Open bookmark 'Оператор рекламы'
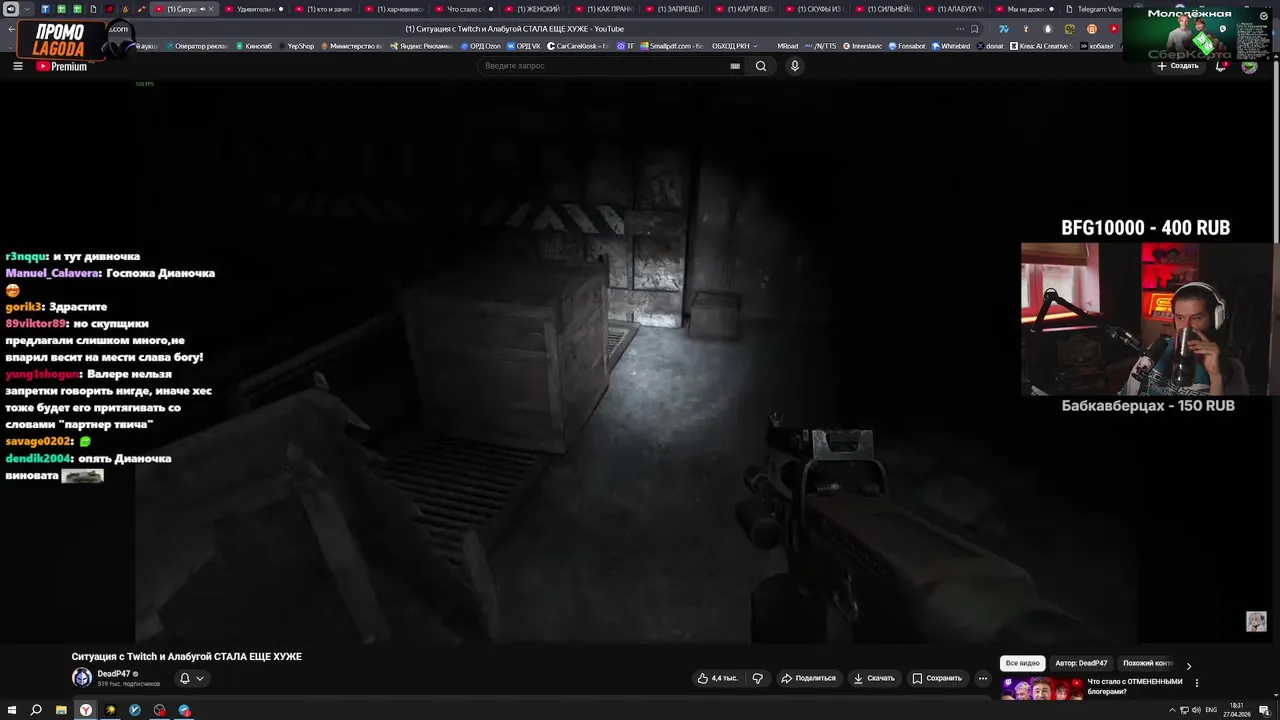This screenshot has height=720, width=1280. point(196,46)
